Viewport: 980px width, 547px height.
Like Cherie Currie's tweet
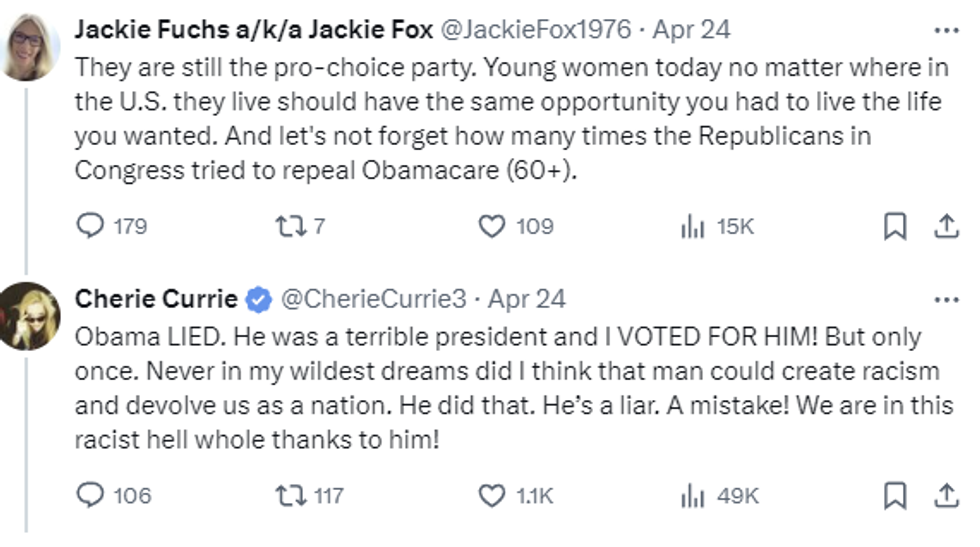click(x=491, y=495)
